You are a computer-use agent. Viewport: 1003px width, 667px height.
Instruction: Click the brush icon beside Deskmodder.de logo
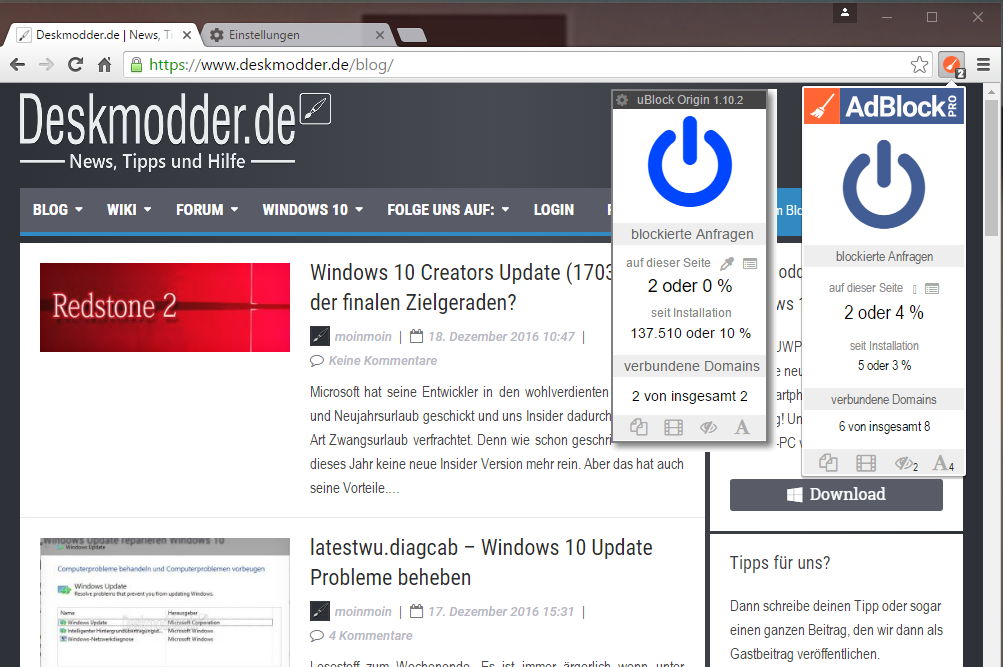coord(315,108)
